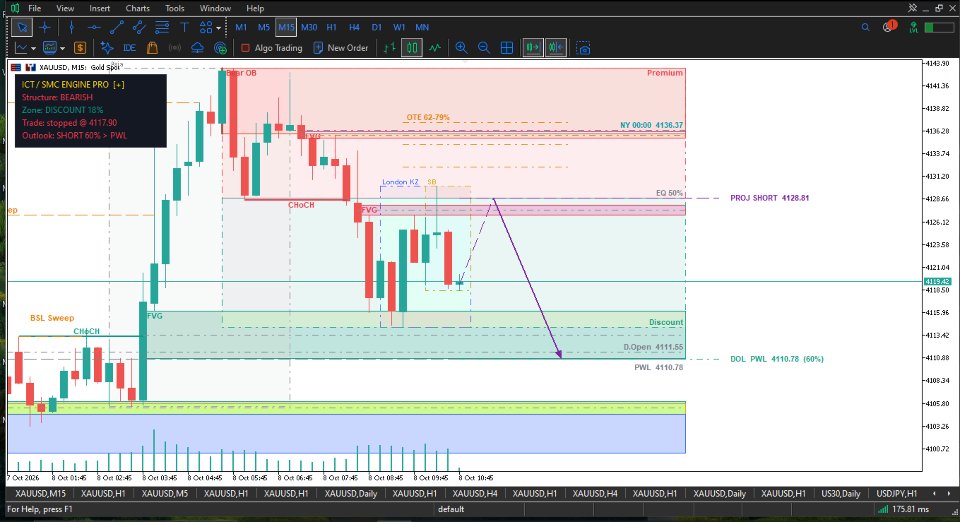
Task: Expand the objects tool dropdown arrow
Action: pos(219,28)
